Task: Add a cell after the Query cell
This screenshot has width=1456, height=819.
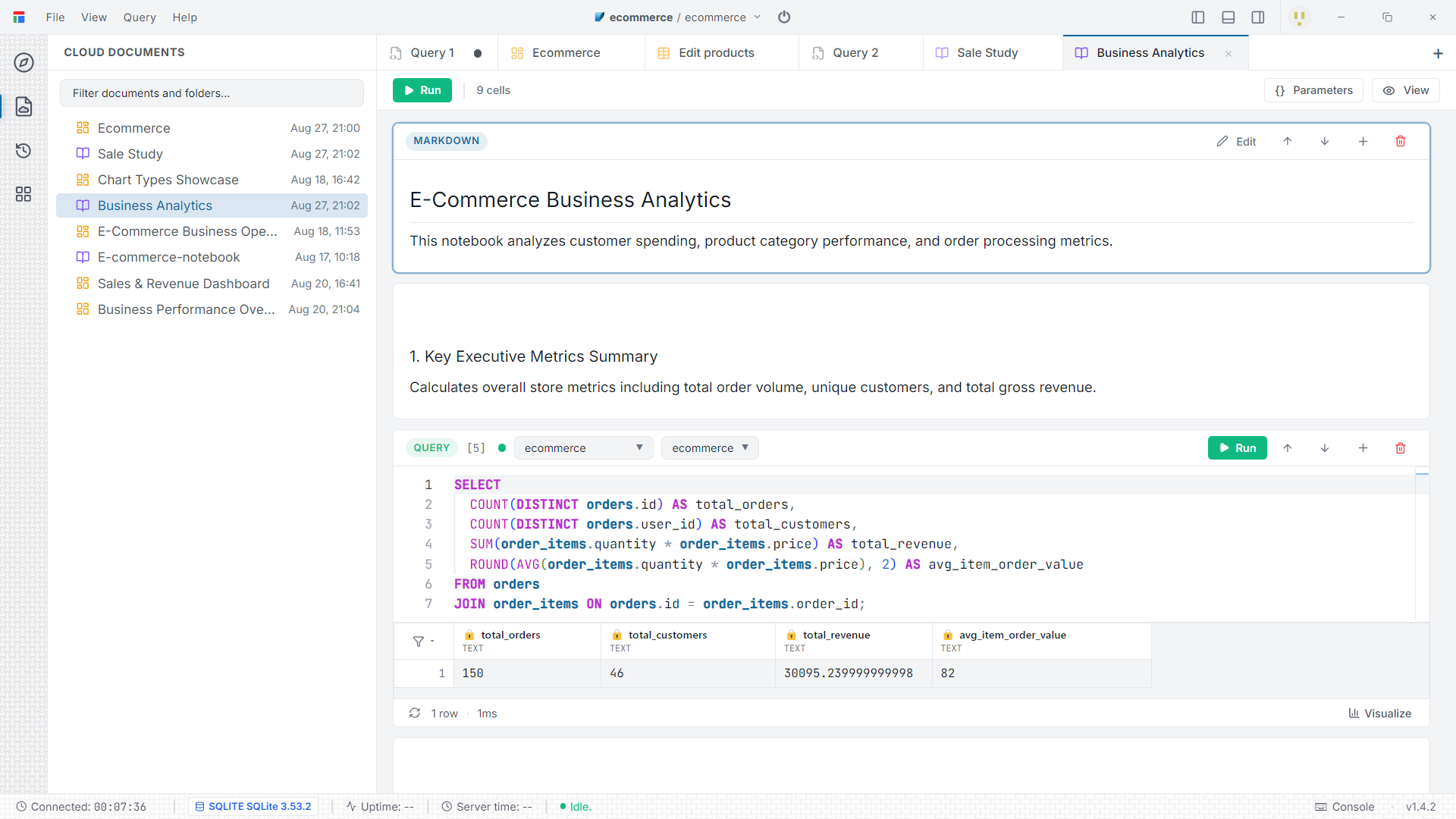Action: point(1363,448)
